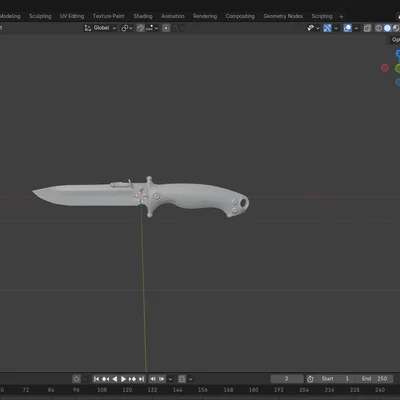This screenshot has width=400, height=400.
Task: Toggle the show gizmo button
Action: coord(327,28)
